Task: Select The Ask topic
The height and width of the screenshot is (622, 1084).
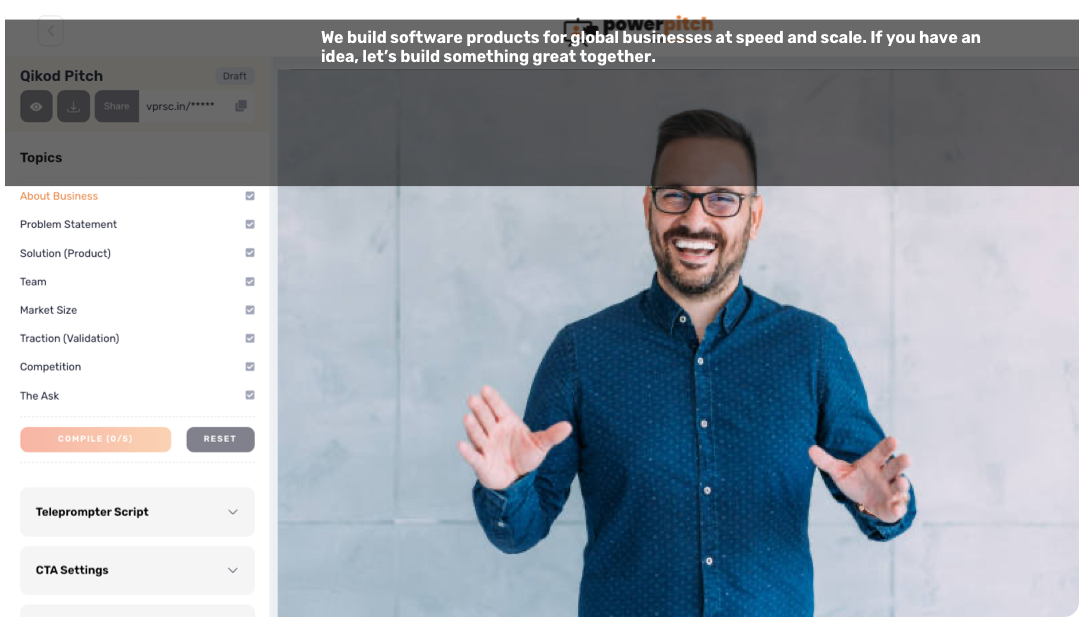Action: (x=39, y=396)
